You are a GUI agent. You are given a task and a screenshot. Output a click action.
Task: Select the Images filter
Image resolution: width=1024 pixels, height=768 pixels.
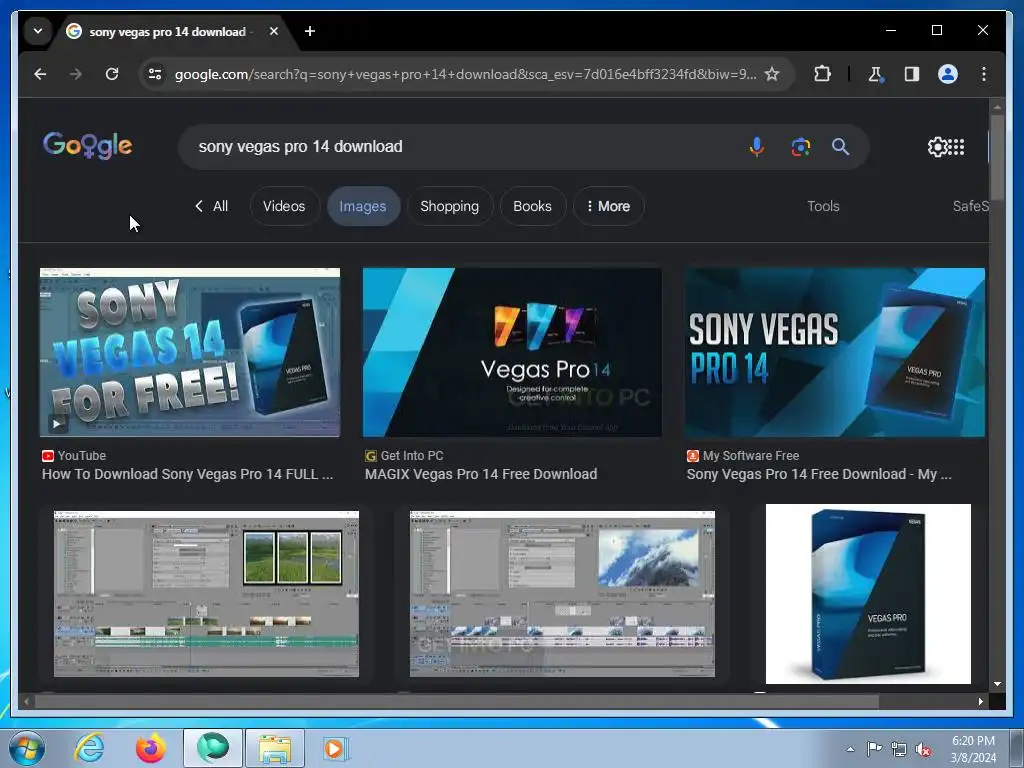click(362, 206)
